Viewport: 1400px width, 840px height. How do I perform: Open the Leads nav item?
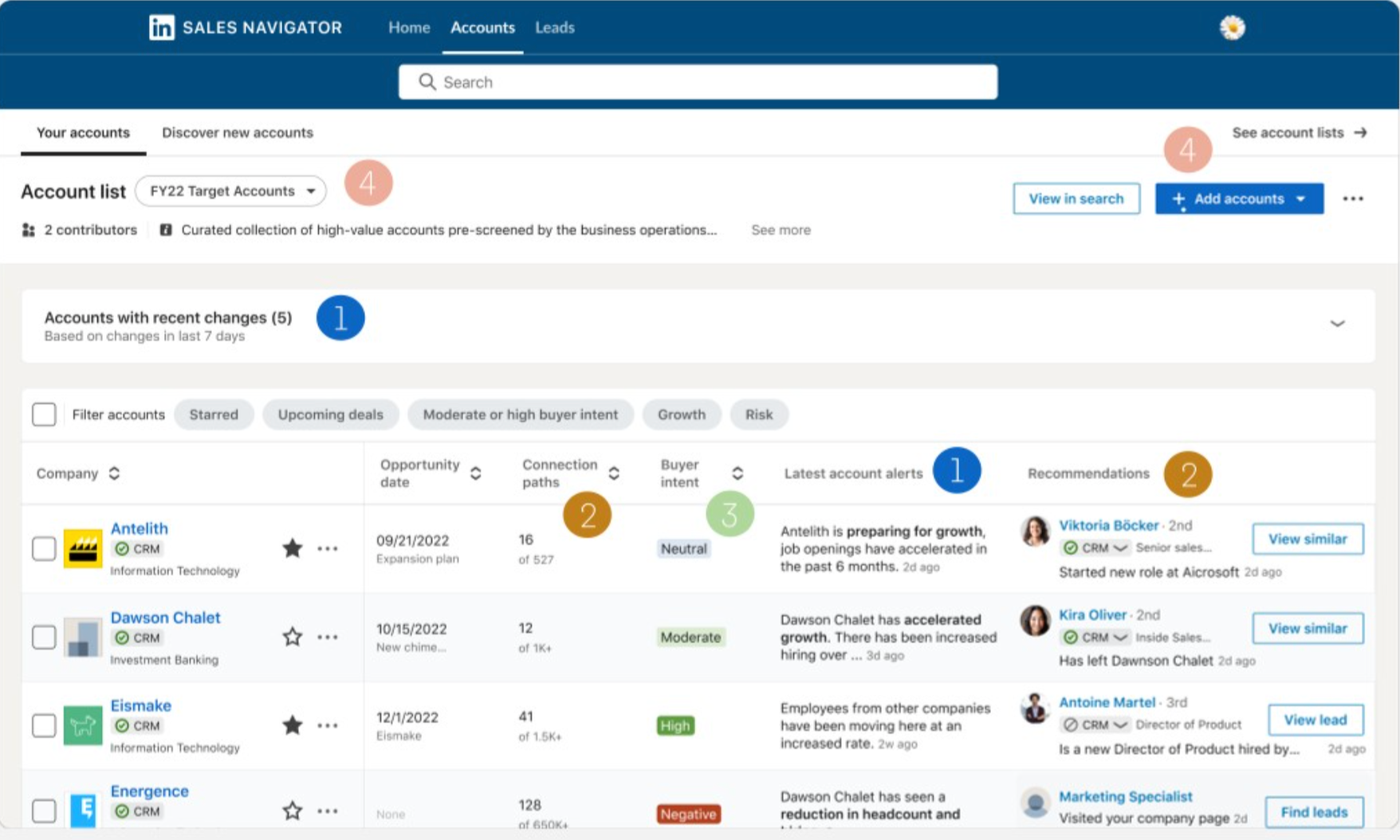coord(555,27)
